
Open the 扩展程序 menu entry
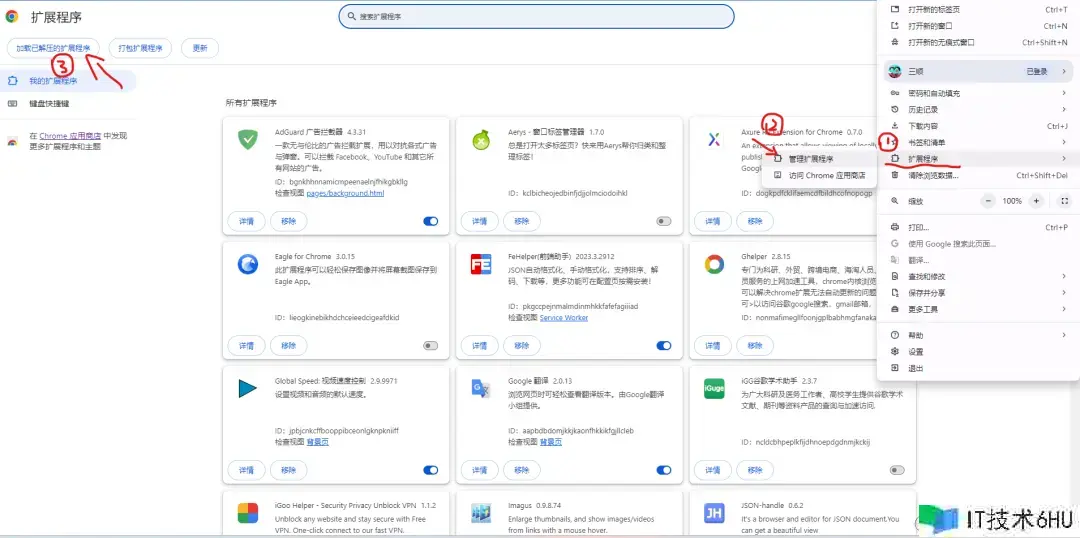click(x=978, y=159)
